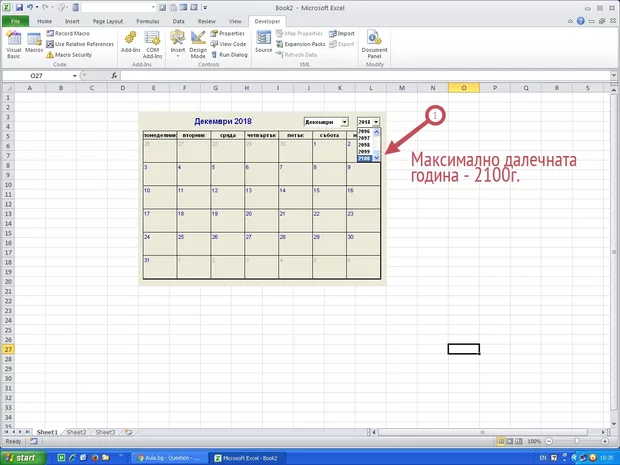Click the zoom slider in status bar
Image resolution: width=620 pixels, height=465 pixels.
(574, 441)
